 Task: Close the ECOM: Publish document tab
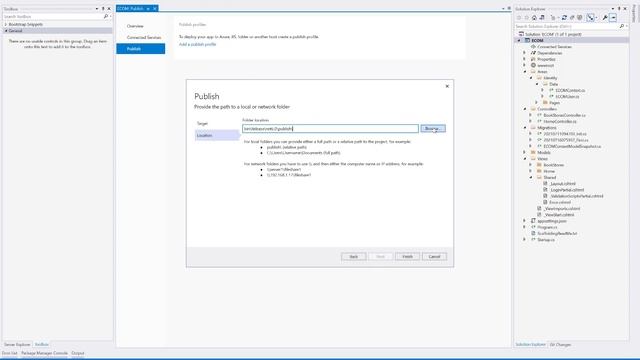tap(155, 9)
